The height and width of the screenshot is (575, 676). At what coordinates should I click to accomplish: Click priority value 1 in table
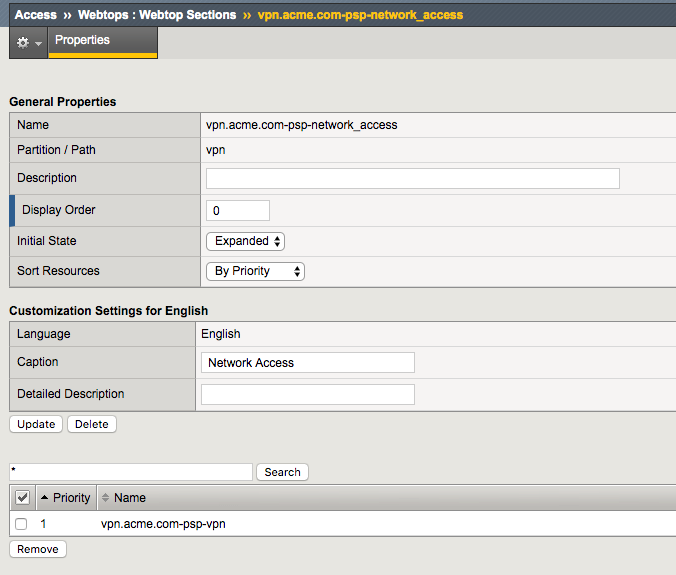[43, 524]
